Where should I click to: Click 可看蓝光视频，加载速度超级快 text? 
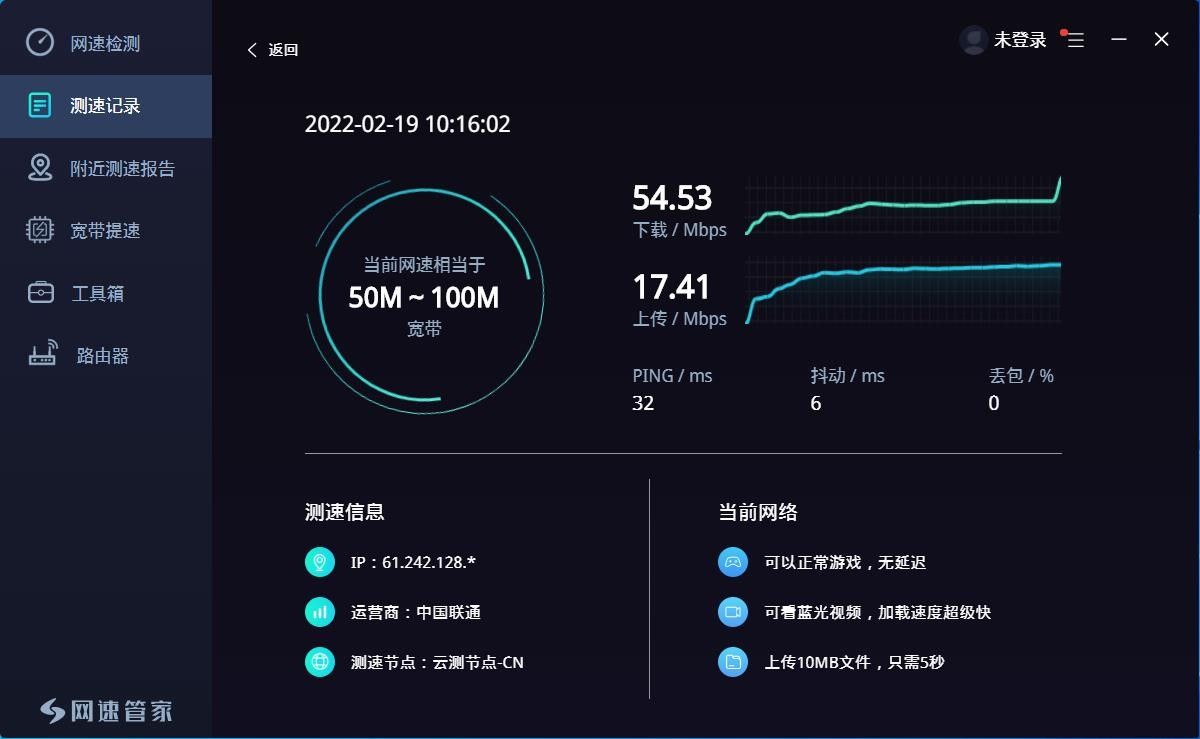(x=877, y=612)
